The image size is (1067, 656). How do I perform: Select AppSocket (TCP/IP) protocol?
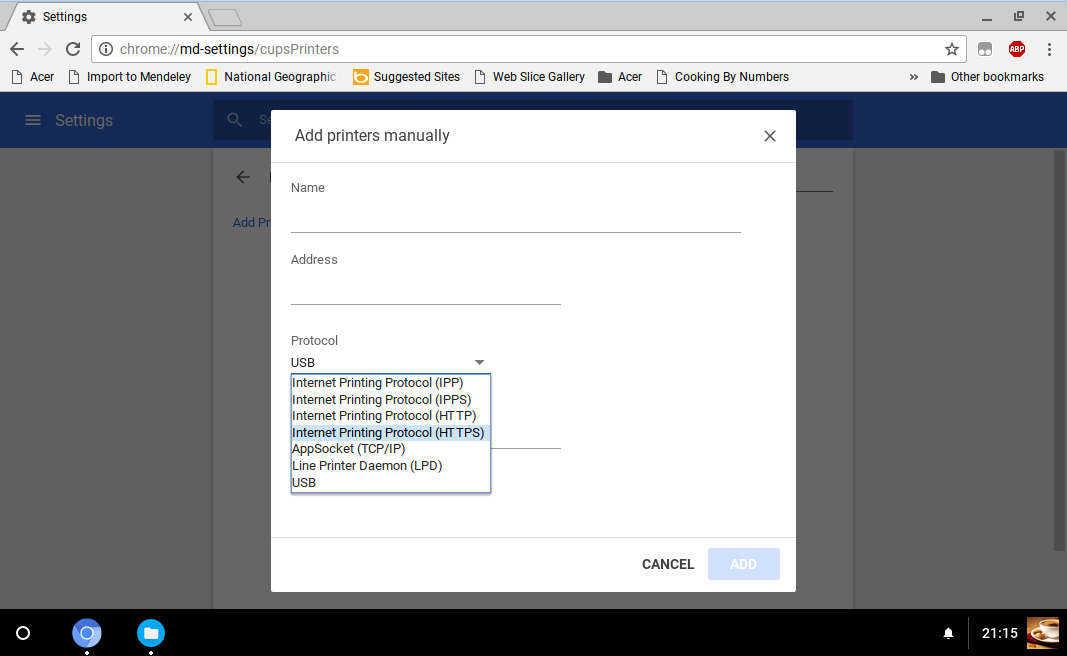pyautogui.click(x=349, y=449)
